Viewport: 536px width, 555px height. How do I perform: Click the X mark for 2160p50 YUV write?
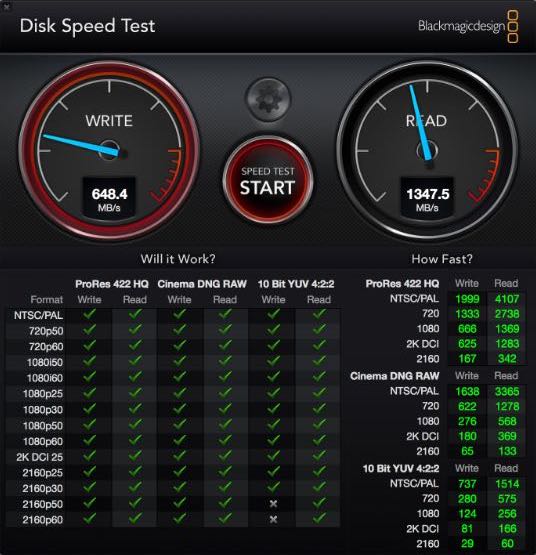click(x=273, y=504)
